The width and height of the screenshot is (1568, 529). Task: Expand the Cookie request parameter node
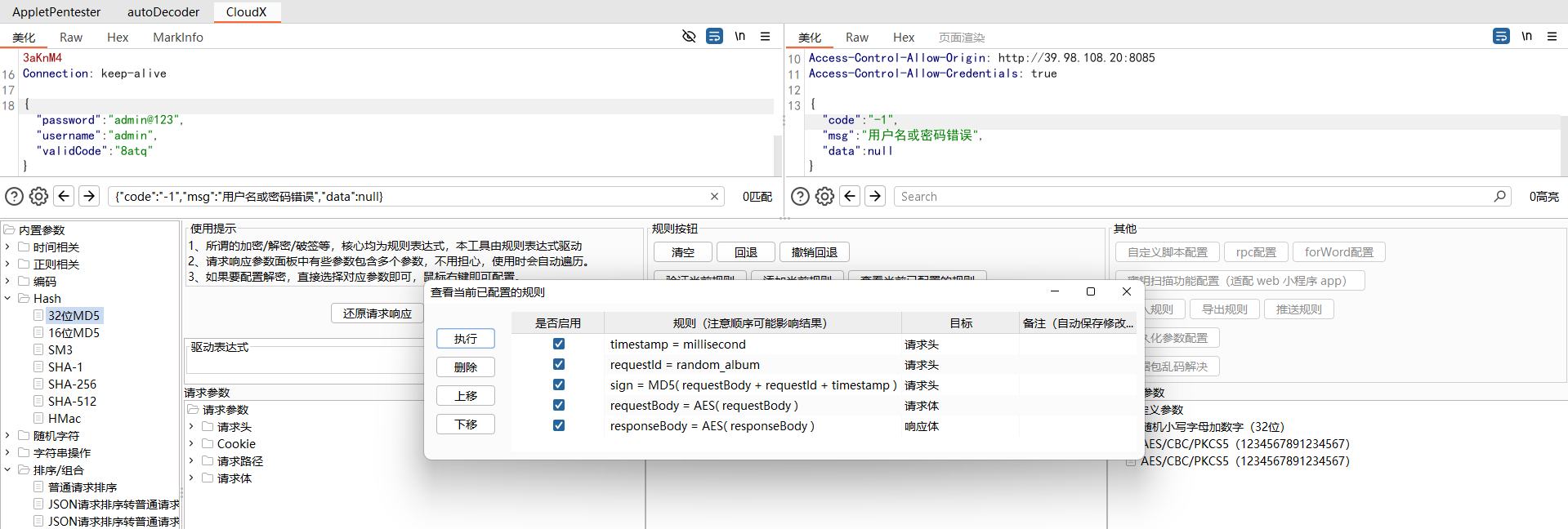pos(191,444)
